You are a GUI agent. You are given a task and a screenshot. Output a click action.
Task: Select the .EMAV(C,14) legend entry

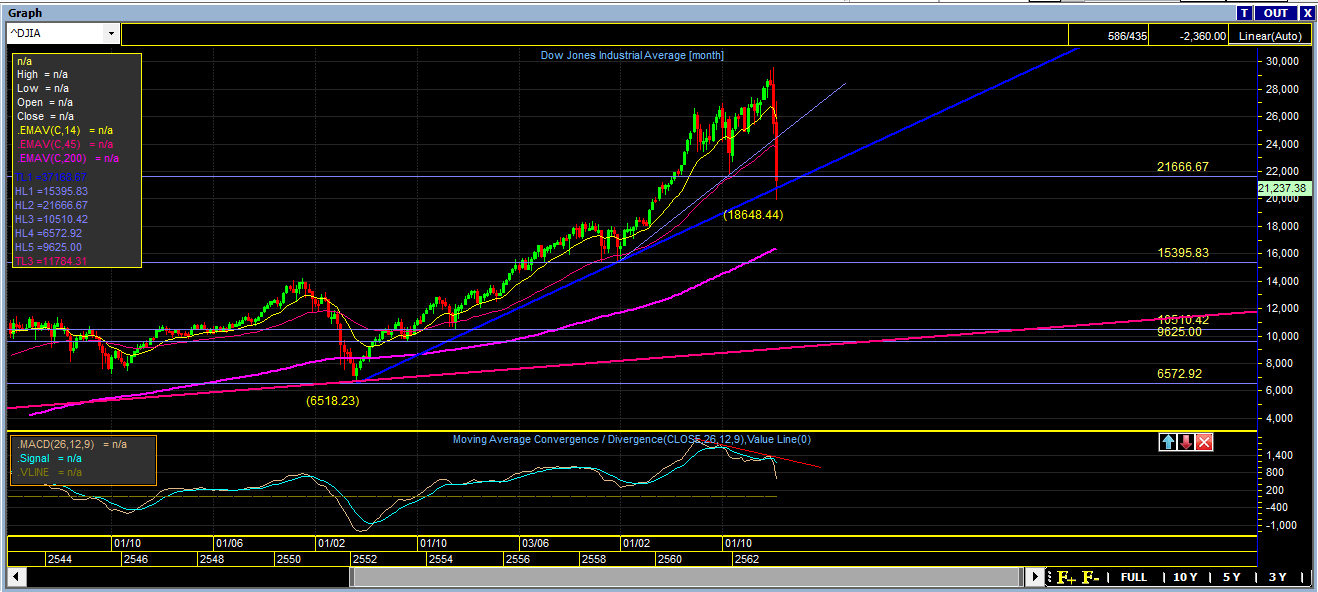click(x=65, y=130)
